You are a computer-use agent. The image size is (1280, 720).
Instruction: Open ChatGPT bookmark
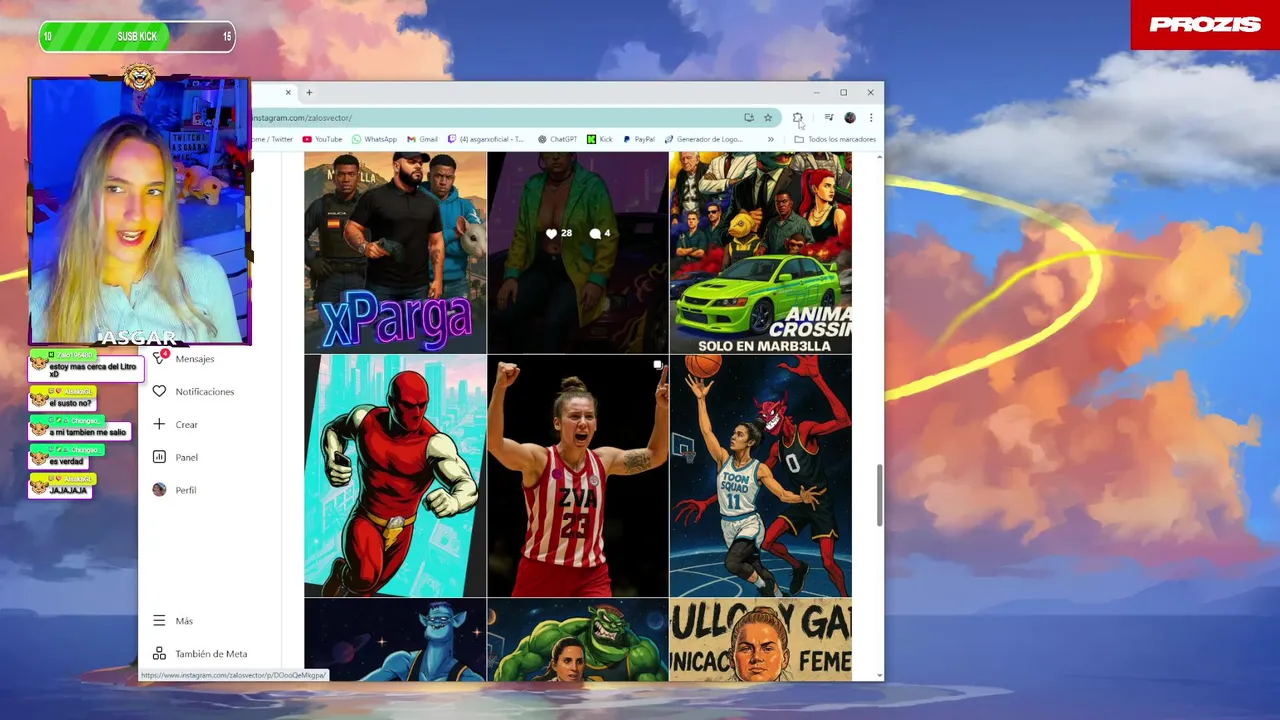[557, 140]
